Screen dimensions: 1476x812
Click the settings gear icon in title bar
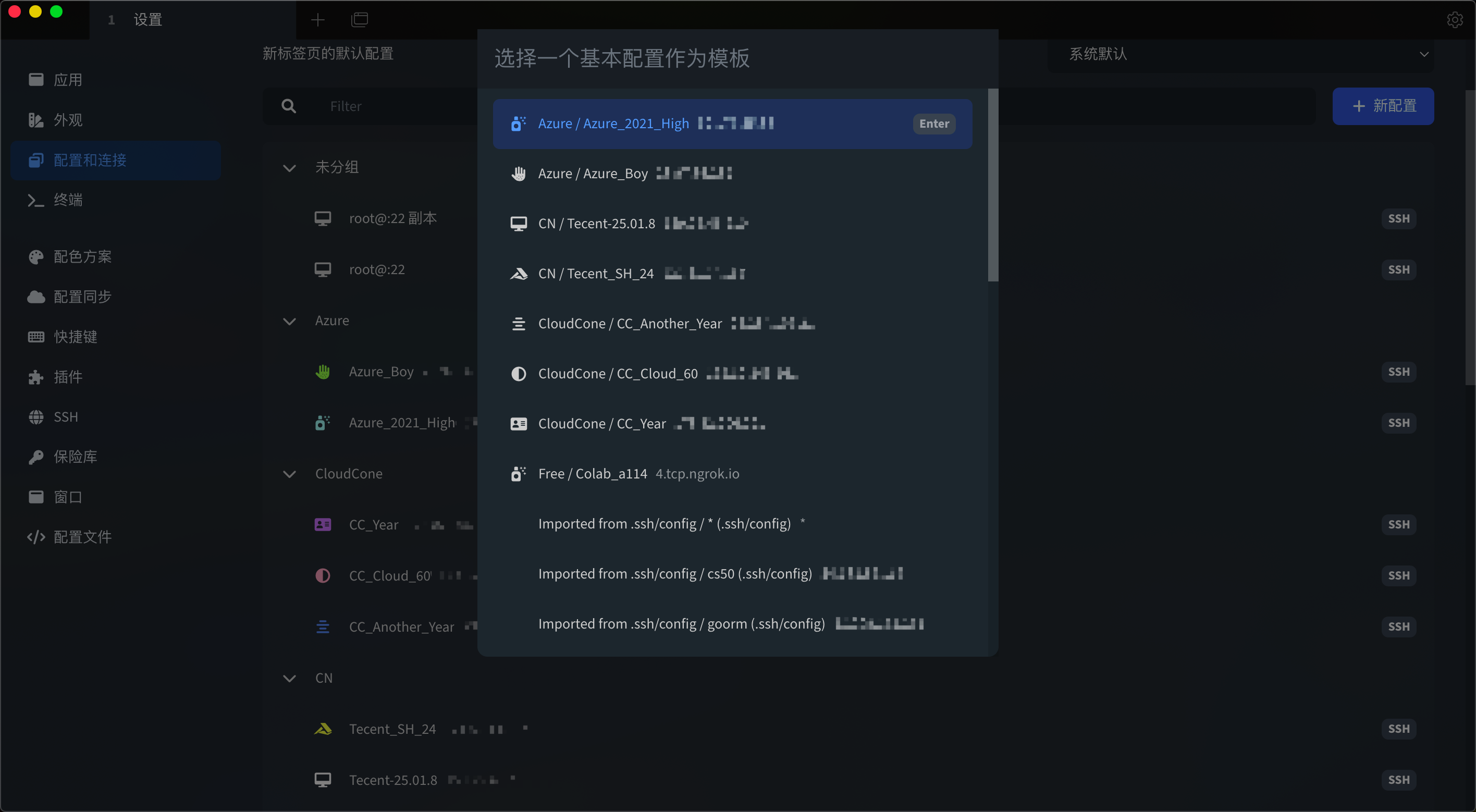(x=1454, y=19)
